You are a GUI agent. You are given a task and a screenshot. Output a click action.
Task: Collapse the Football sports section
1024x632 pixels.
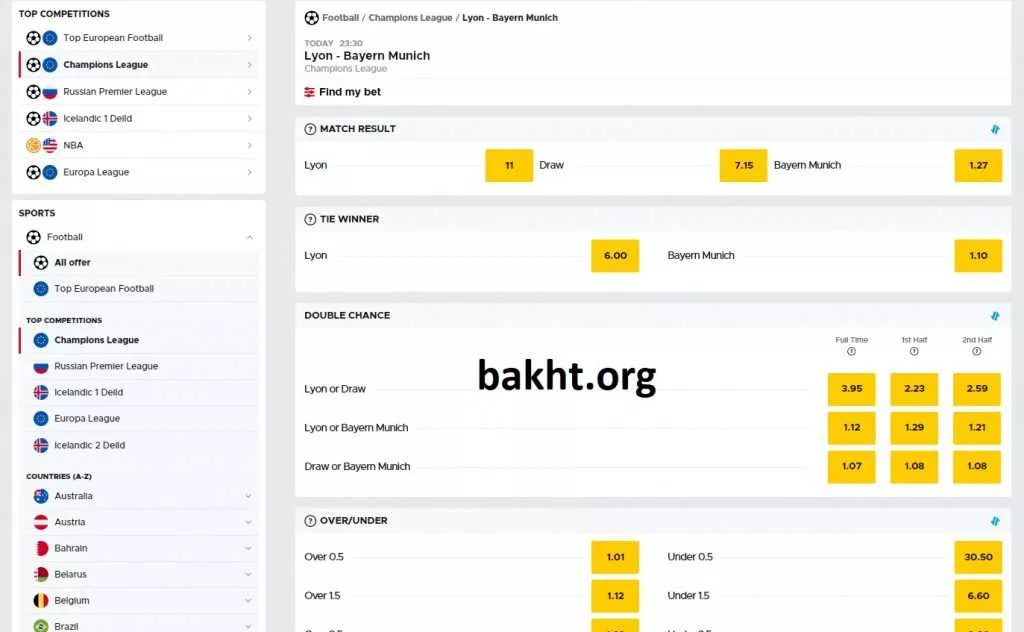click(x=249, y=237)
